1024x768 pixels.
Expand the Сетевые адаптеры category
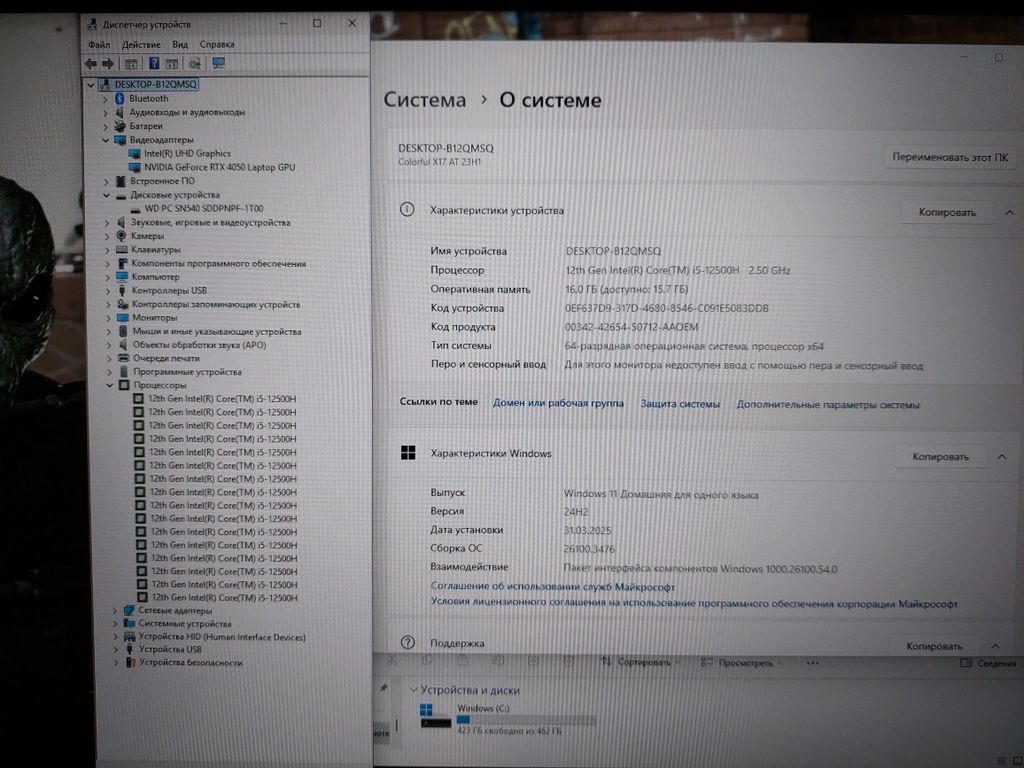(115, 610)
